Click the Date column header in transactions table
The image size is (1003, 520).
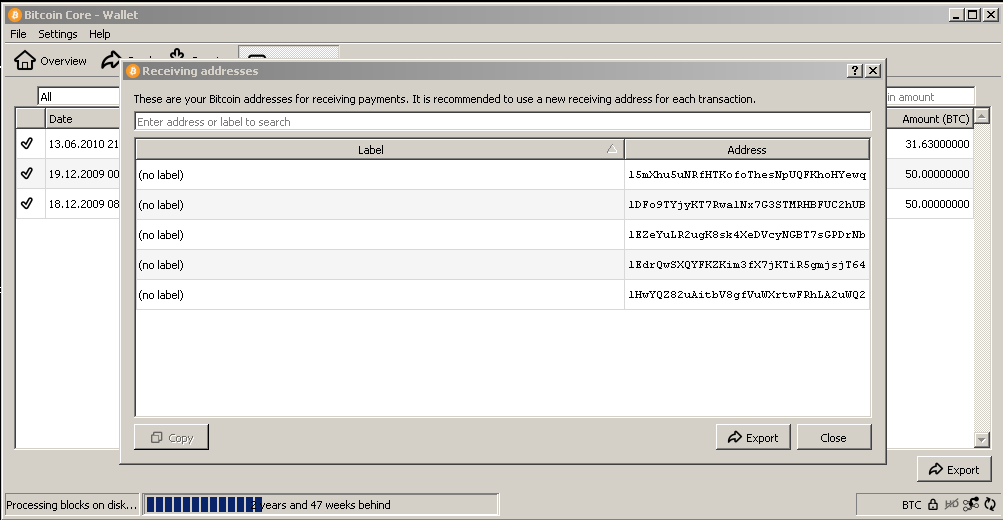click(x=83, y=119)
